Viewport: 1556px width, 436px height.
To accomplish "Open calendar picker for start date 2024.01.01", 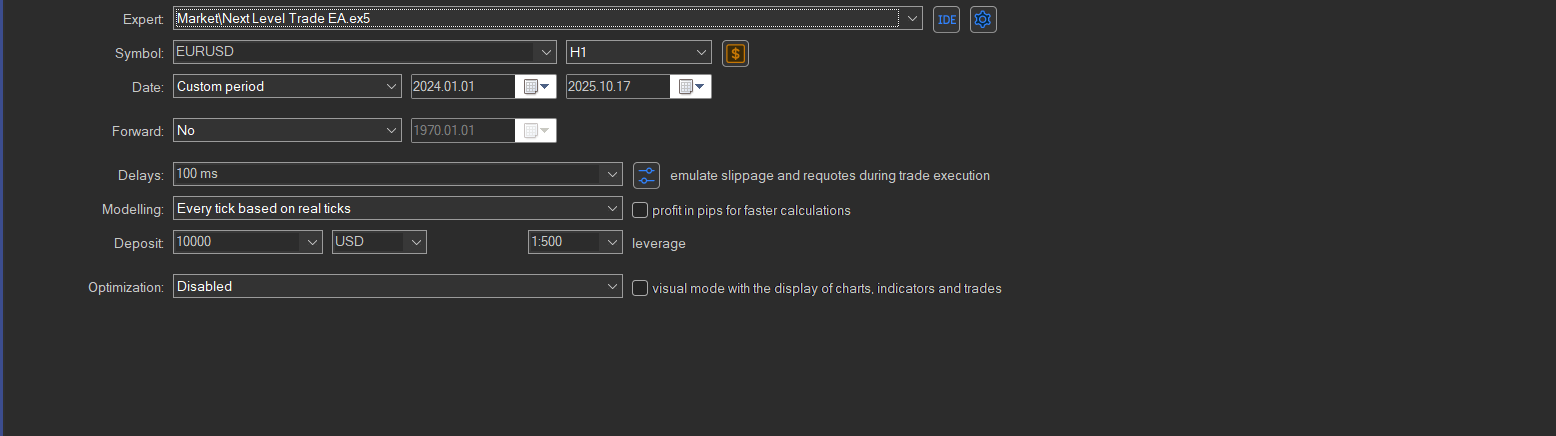I will click(536, 87).
